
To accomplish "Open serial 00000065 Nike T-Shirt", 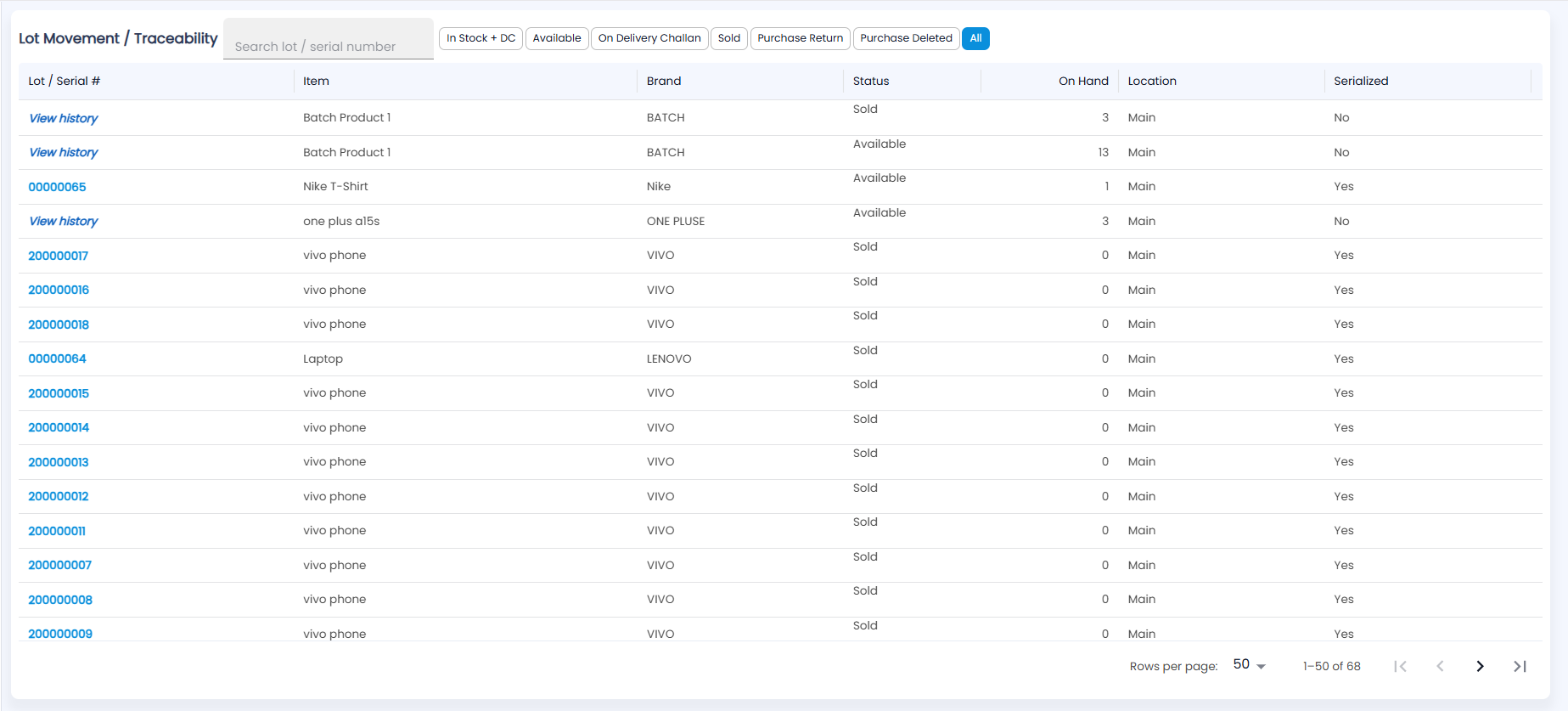I will point(57,187).
